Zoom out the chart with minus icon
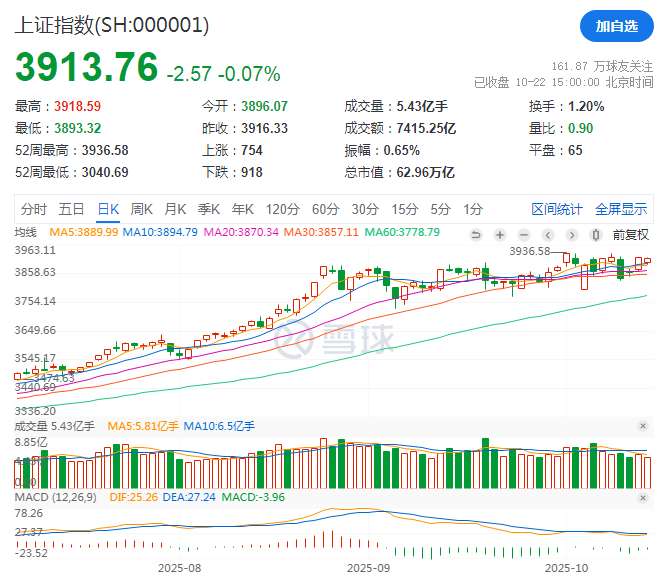 [x=524, y=235]
